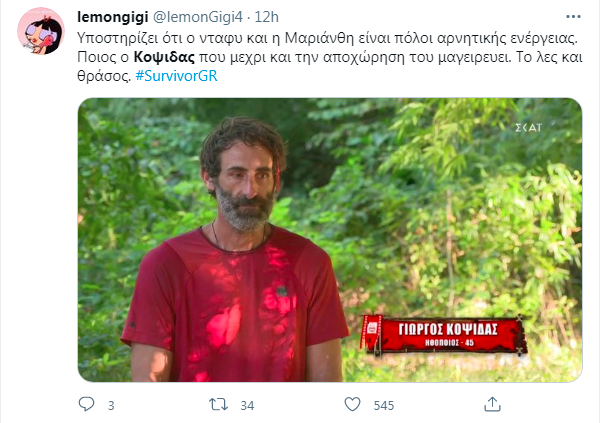This screenshot has height=423, width=601.
Task: Retweet this post using the retweet icon
Action: click(x=218, y=405)
